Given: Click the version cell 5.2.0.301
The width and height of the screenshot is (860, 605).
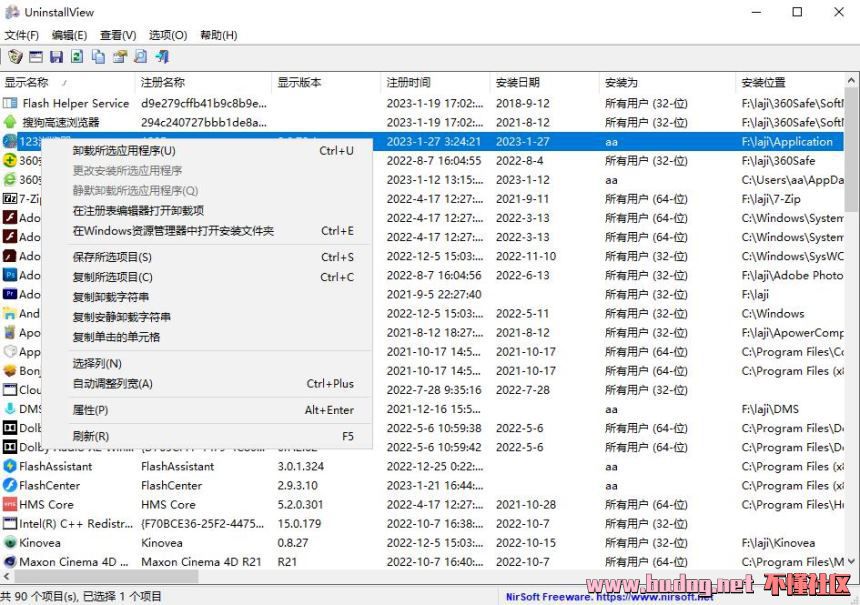Looking at the screenshot, I should tap(301, 505).
